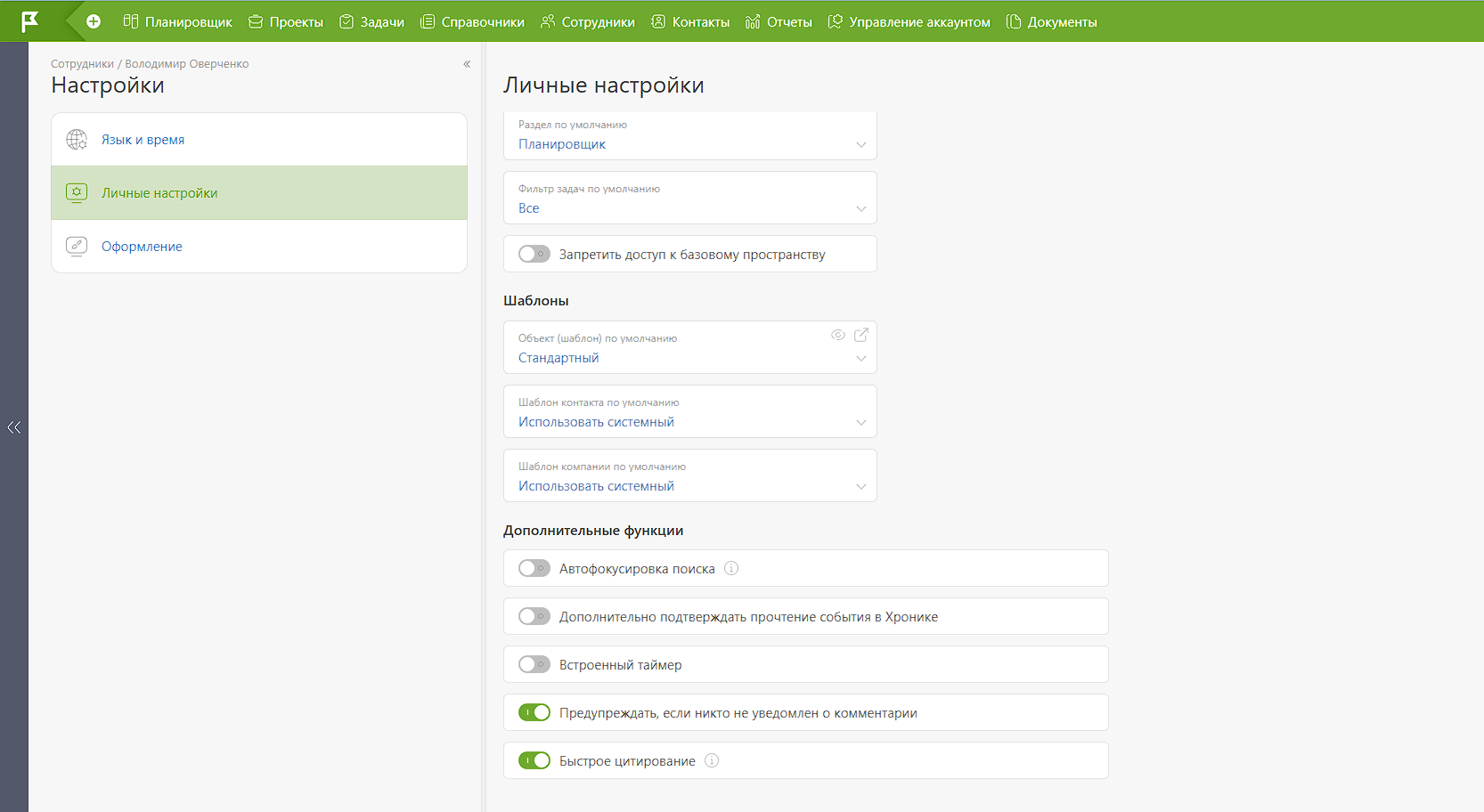Open Объект (шаблон) по умолчанию dropdown
The height and width of the screenshot is (812, 1484).
tap(690, 347)
